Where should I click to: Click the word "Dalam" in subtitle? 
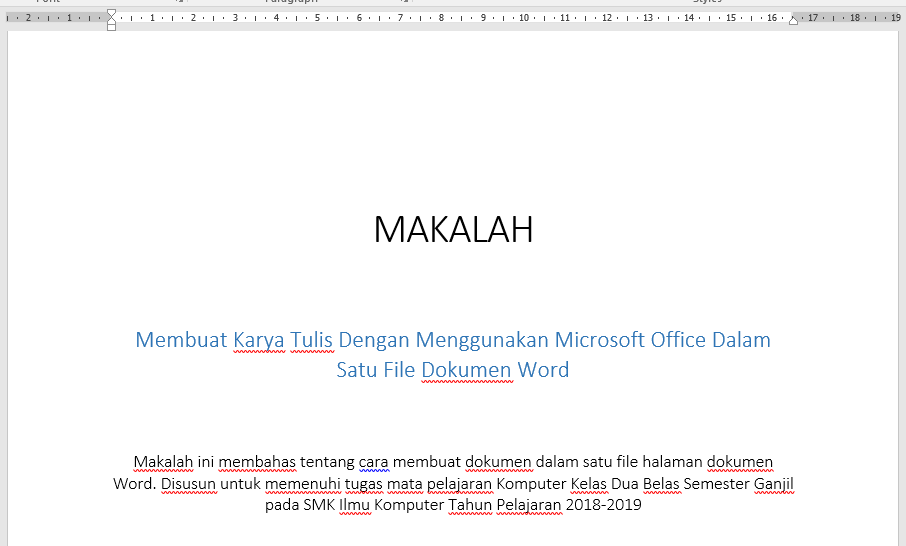(x=741, y=340)
